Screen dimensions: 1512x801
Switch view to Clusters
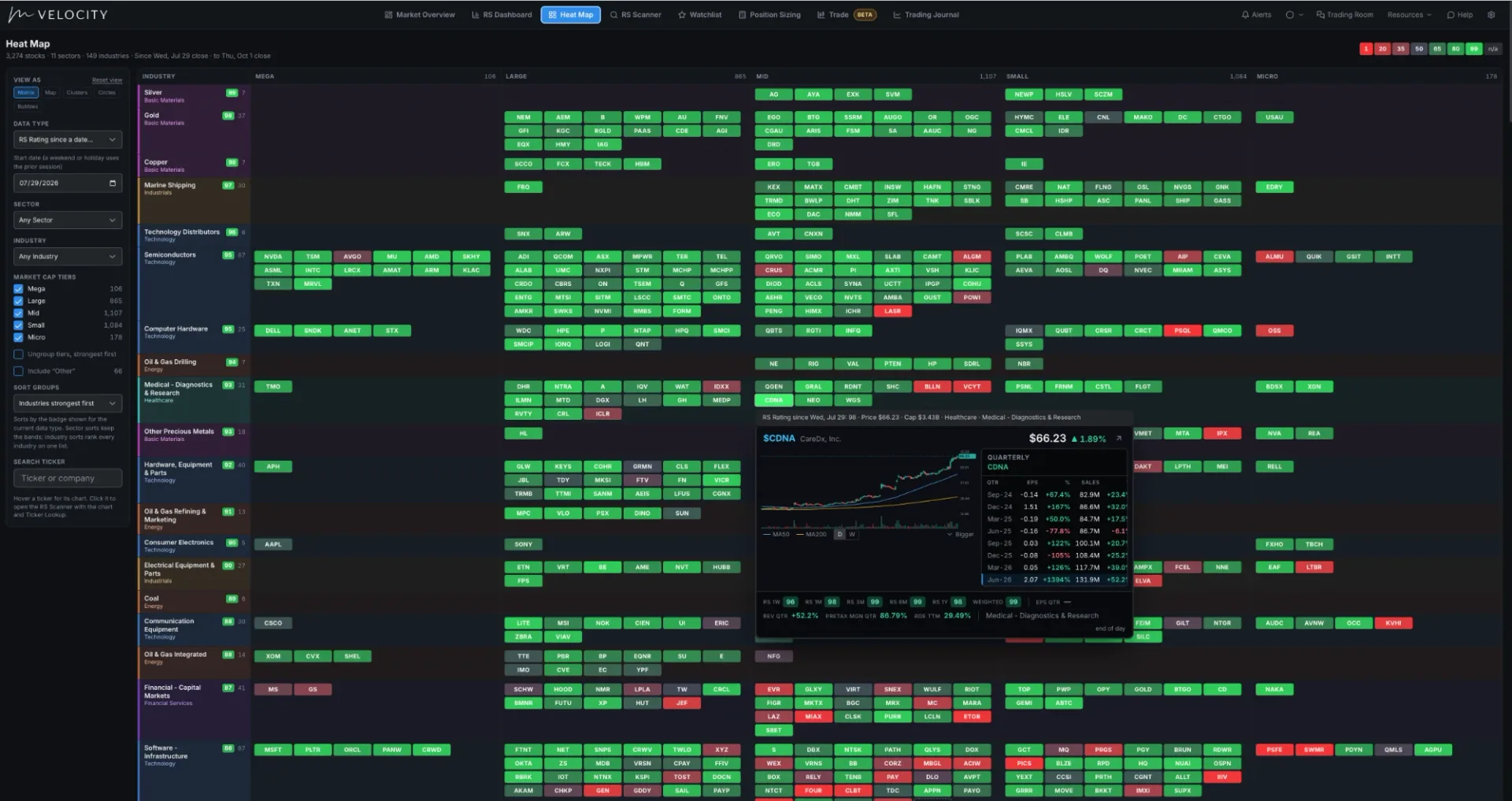click(77, 93)
